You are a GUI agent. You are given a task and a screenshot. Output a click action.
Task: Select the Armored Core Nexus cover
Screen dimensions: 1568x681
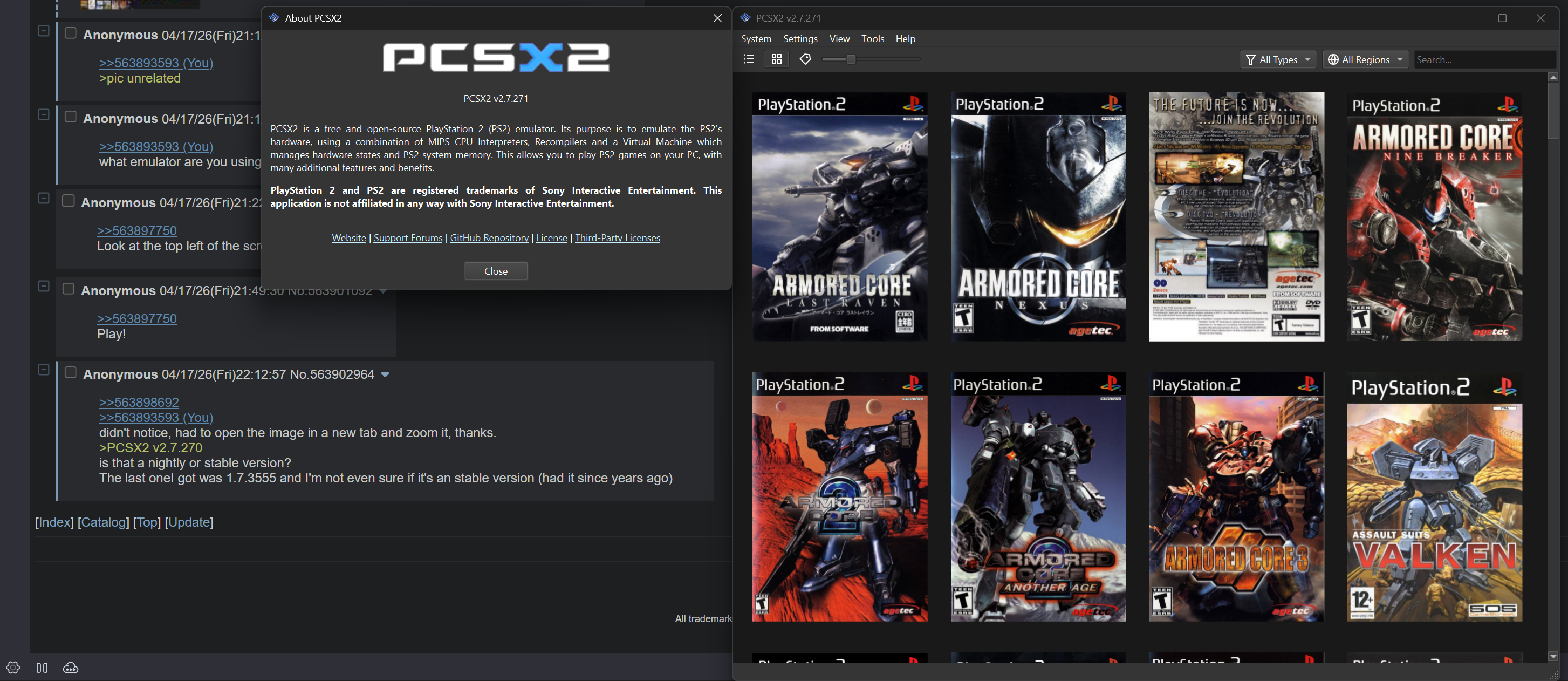[x=1038, y=217]
